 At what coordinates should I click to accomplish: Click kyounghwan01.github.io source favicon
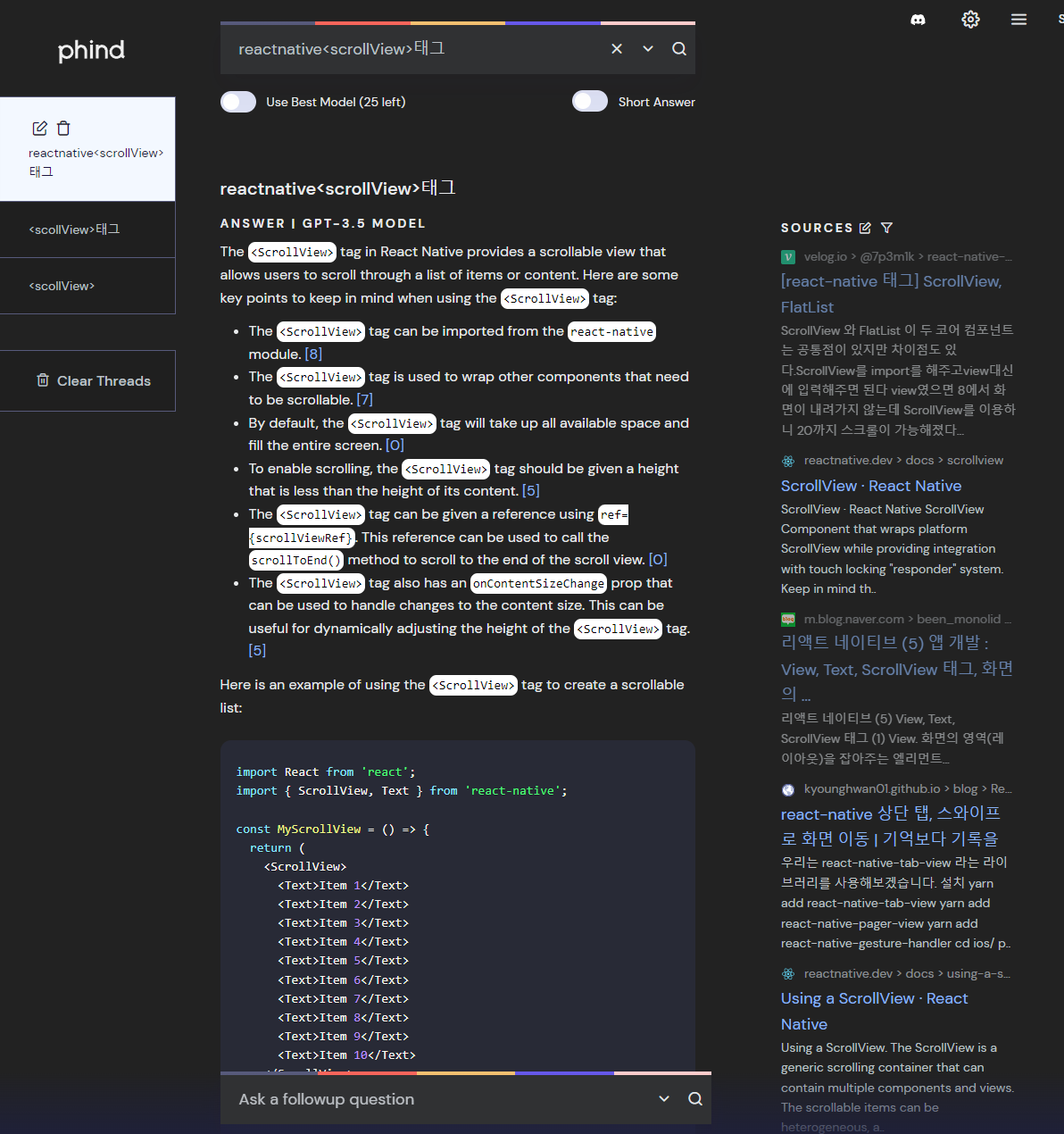coord(788,789)
